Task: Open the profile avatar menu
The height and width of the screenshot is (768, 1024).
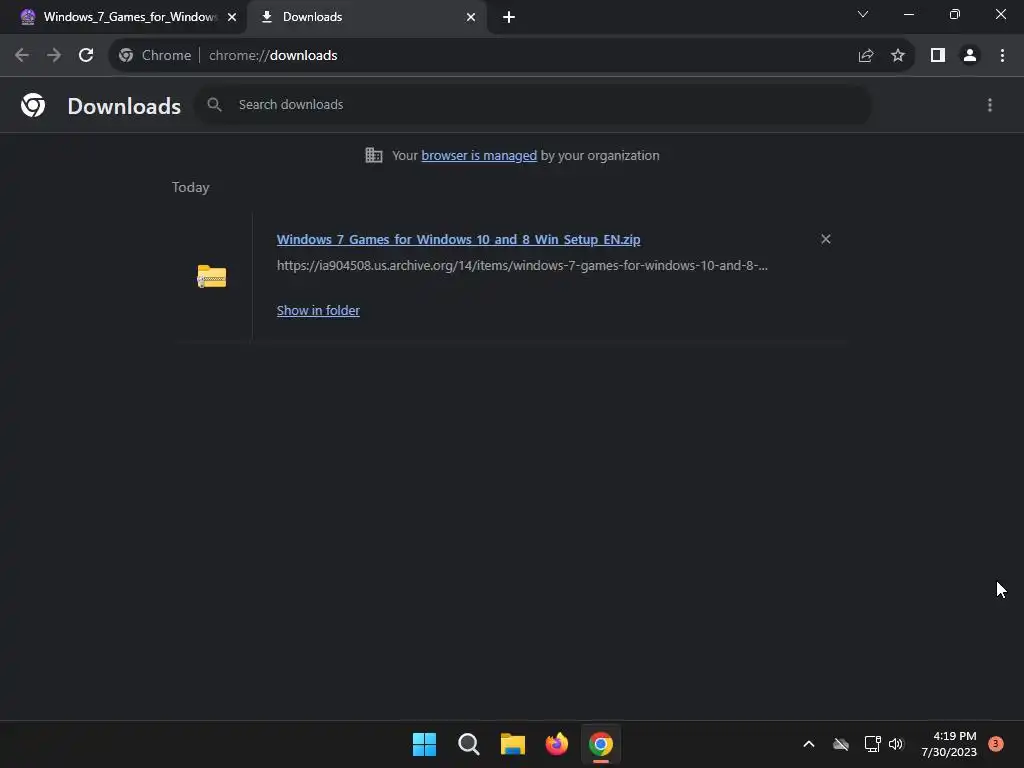Action: coord(970,56)
